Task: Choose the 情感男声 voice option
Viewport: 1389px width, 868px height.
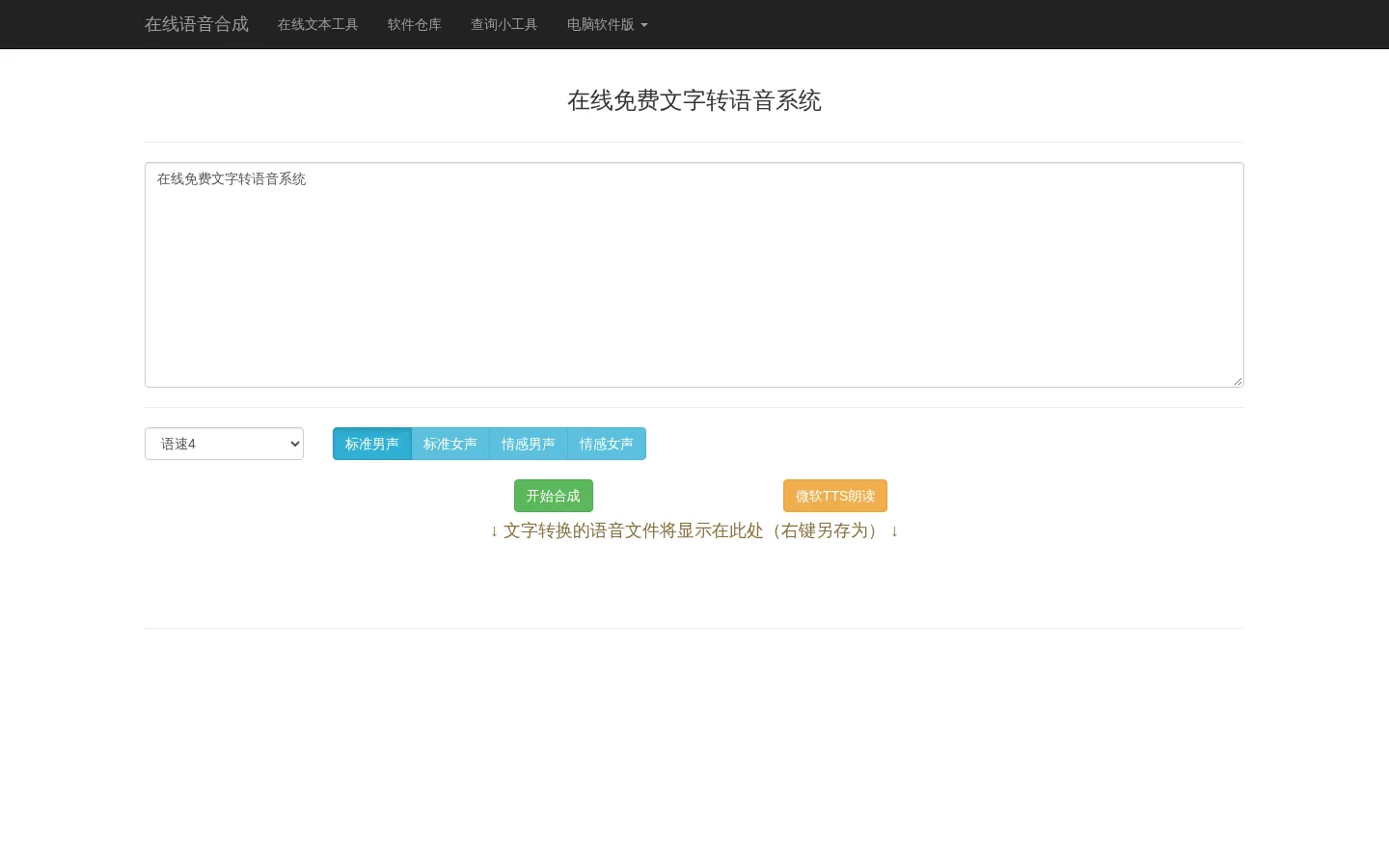Action: (x=529, y=444)
